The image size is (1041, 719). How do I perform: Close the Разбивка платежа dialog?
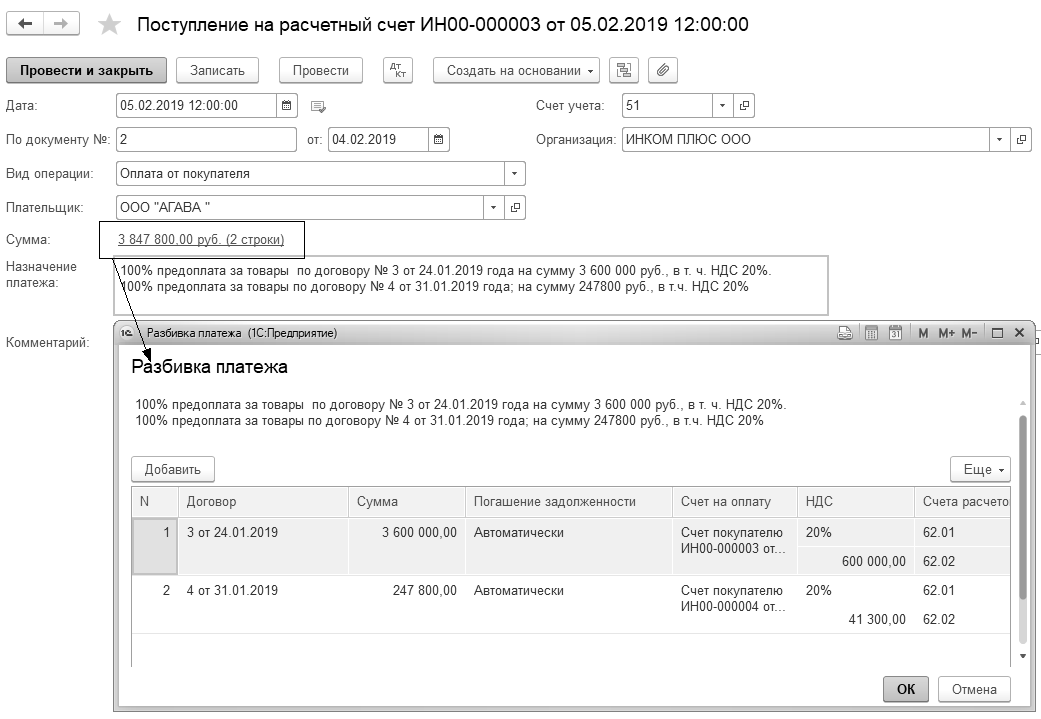pos(1020,333)
